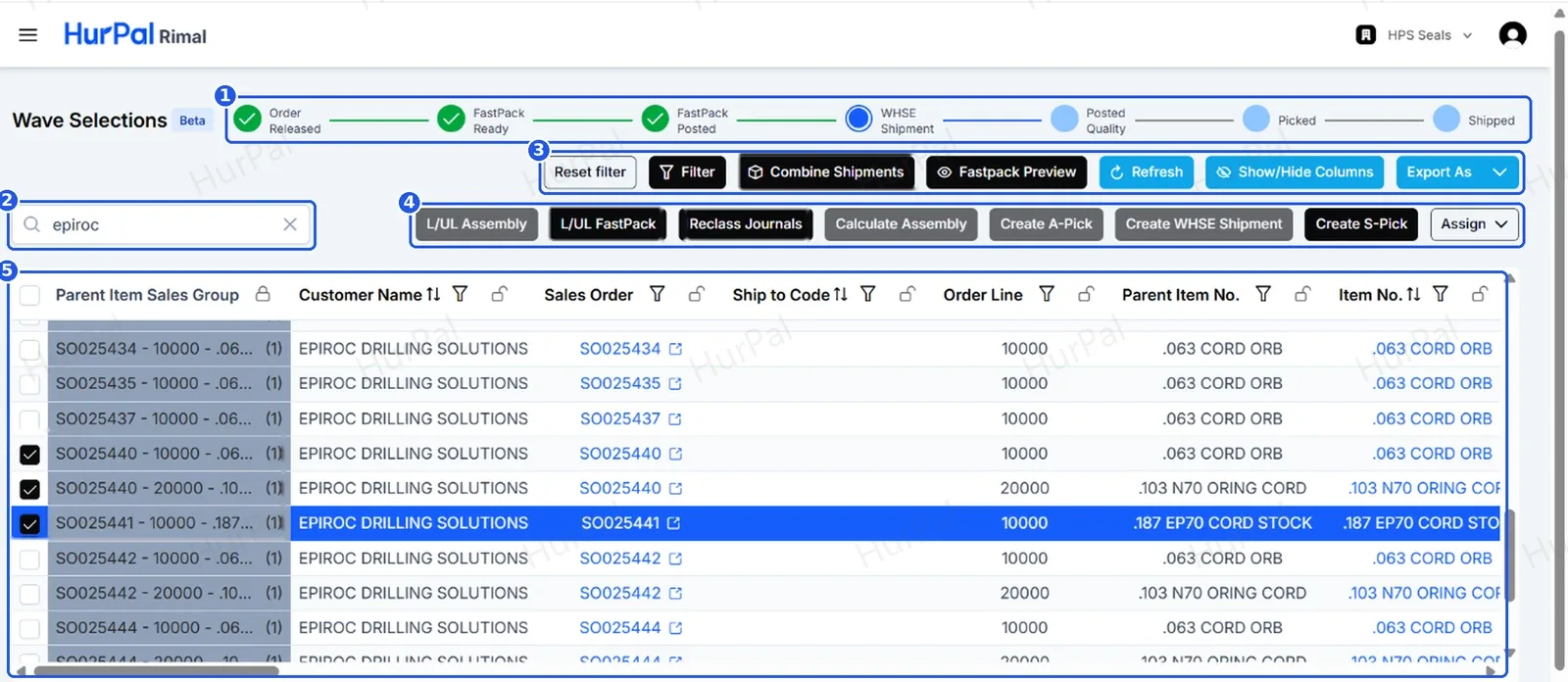This screenshot has height=682, width=1568.
Task: Click Create A-Pick button
Action: tap(1046, 224)
